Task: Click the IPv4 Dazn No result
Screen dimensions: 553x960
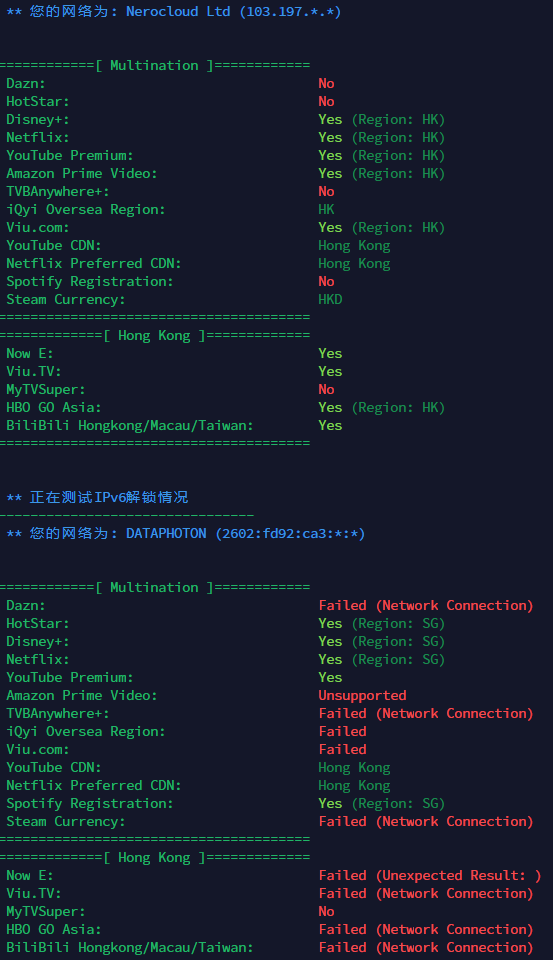Action: (326, 83)
